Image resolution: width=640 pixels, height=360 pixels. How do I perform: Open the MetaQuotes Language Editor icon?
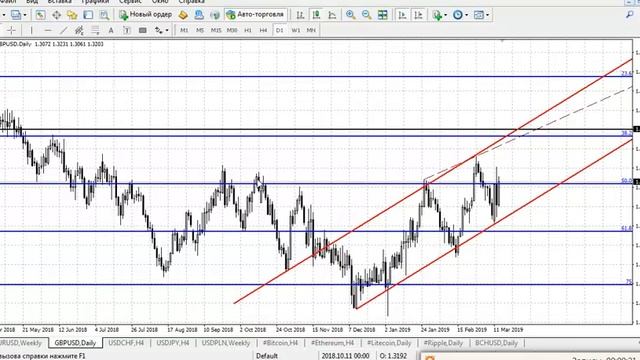point(183,15)
